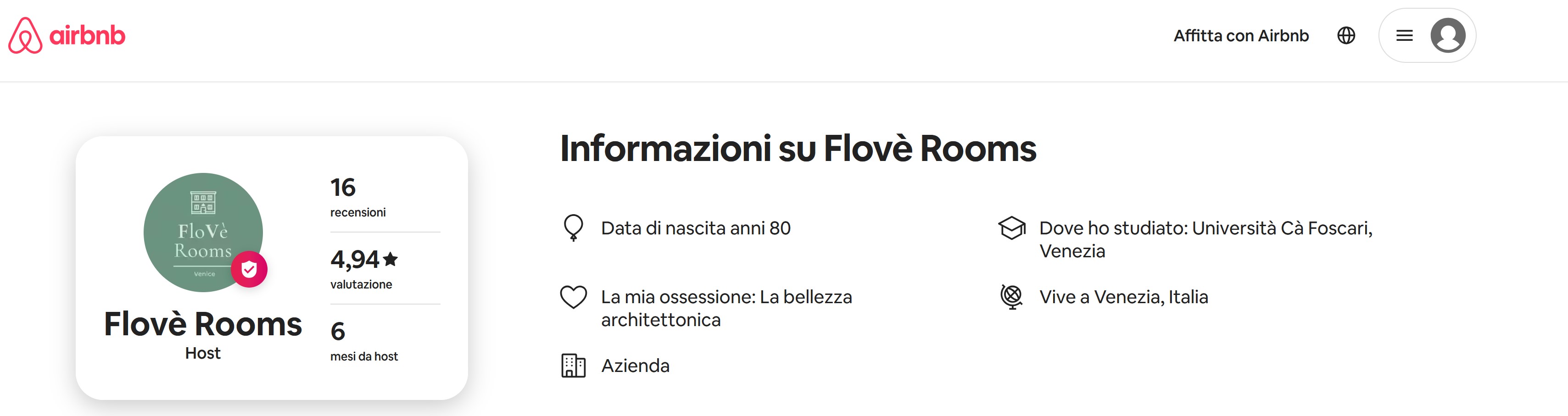Open the hamburger menu
This screenshot has width=1568, height=416.
1404,35
